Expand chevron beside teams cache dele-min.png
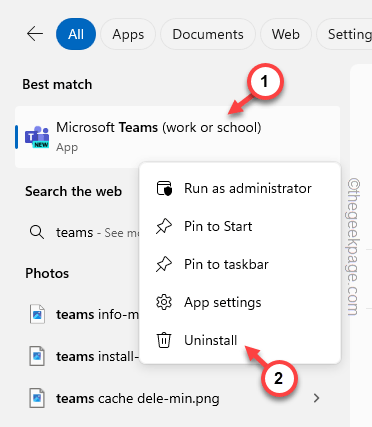Viewport: 372px width, 427px height. point(316,398)
